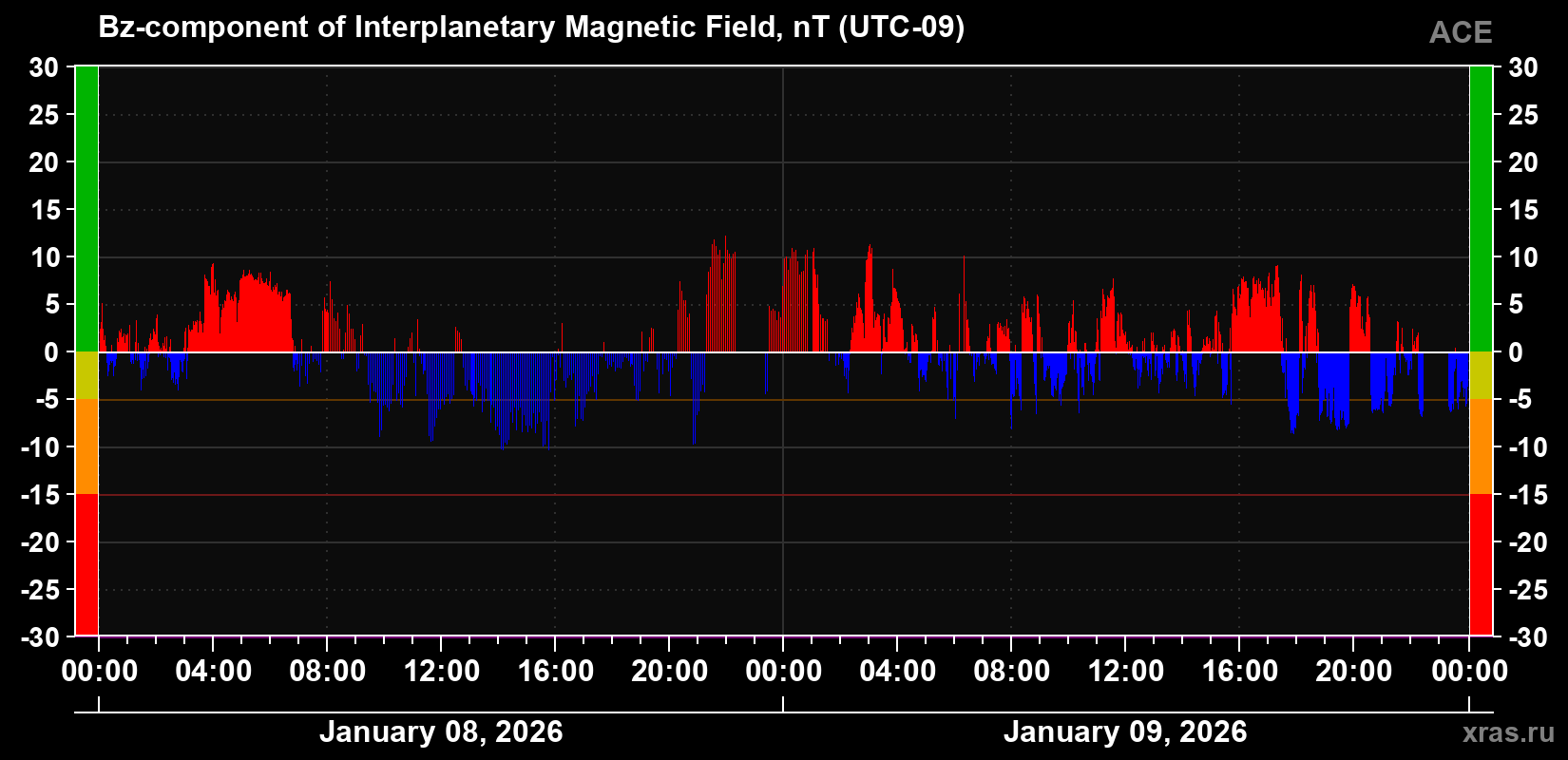The width and height of the screenshot is (1568, 760).
Task: Click the 15 value on the right axis
Action: click(1523, 210)
